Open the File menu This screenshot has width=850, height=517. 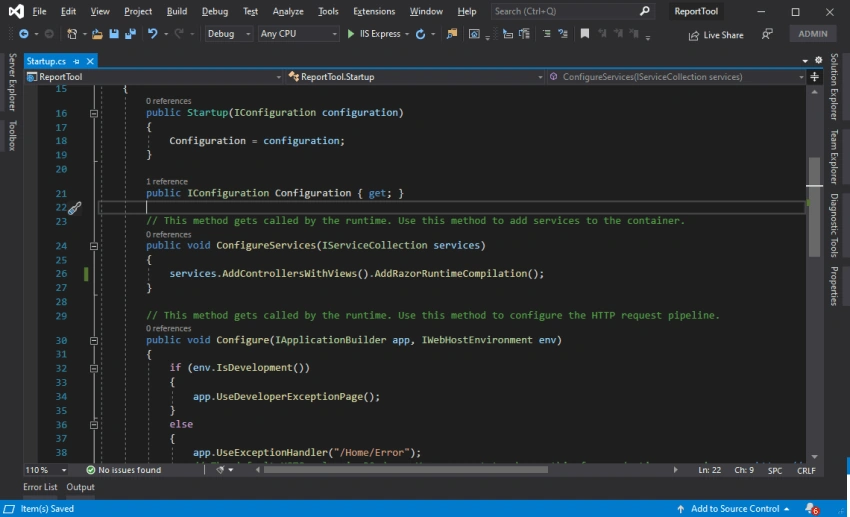coord(39,11)
